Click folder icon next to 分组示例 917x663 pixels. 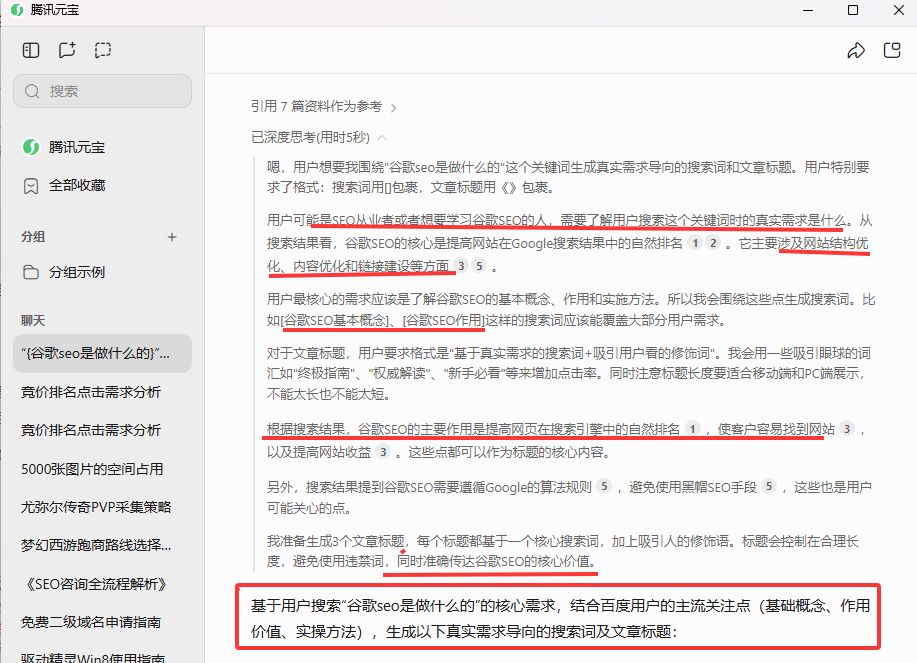(31, 272)
